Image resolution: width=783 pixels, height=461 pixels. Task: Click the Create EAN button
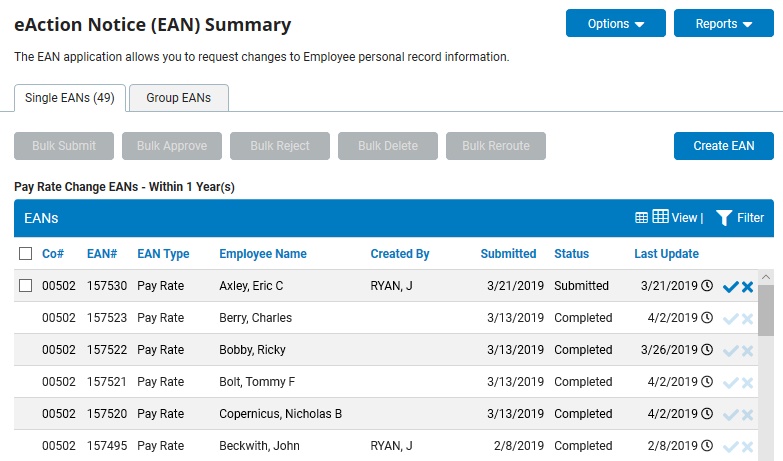(724, 146)
